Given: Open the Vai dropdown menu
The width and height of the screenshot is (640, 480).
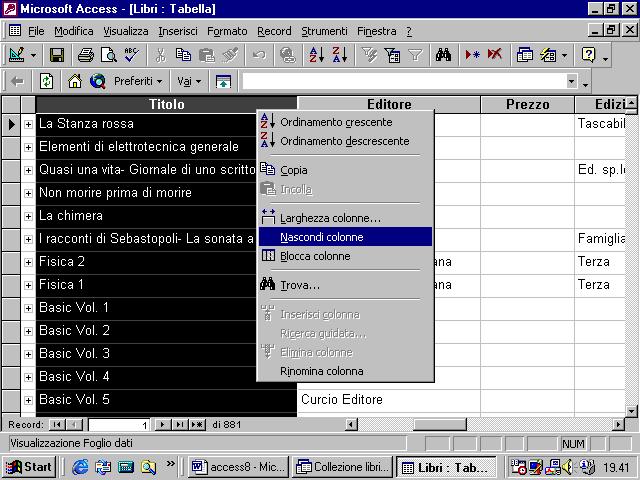Looking at the screenshot, I should pyautogui.click(x=189, y=82).
